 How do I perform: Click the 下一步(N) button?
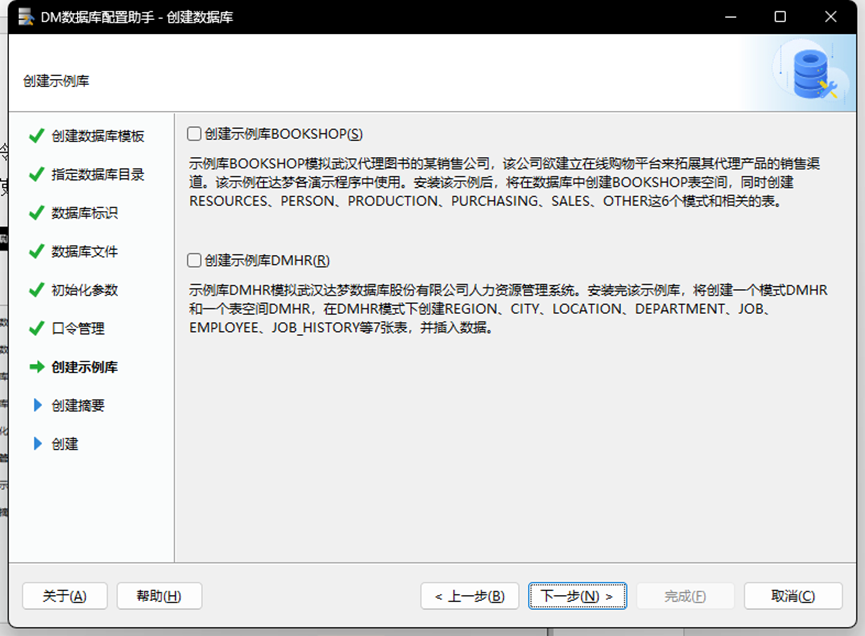(x=577, y=596)
